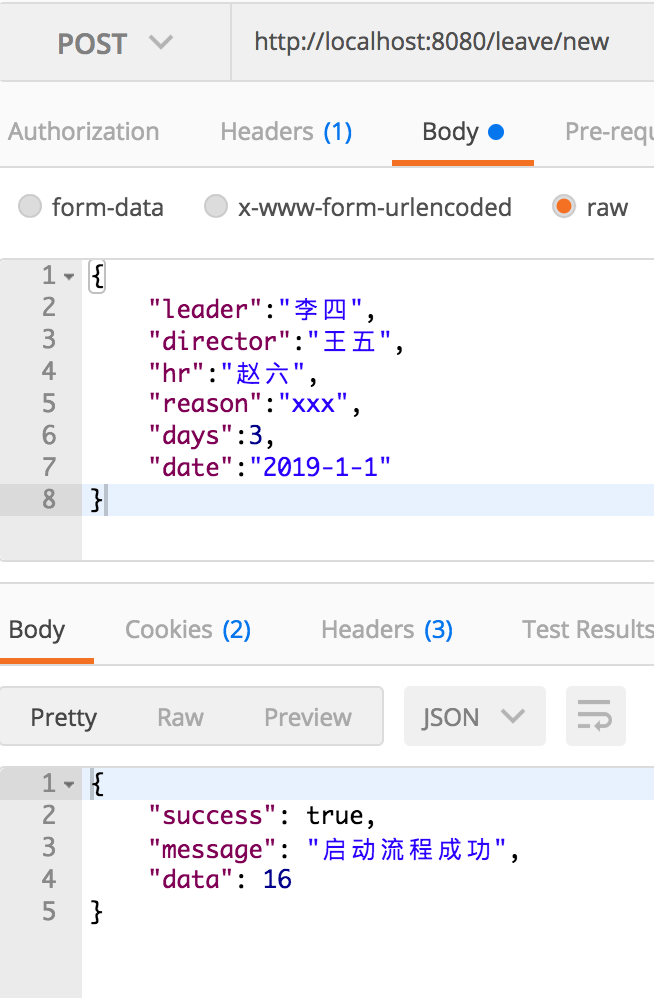
Task: Select the form-data radio option
Action: pos(31,207)
